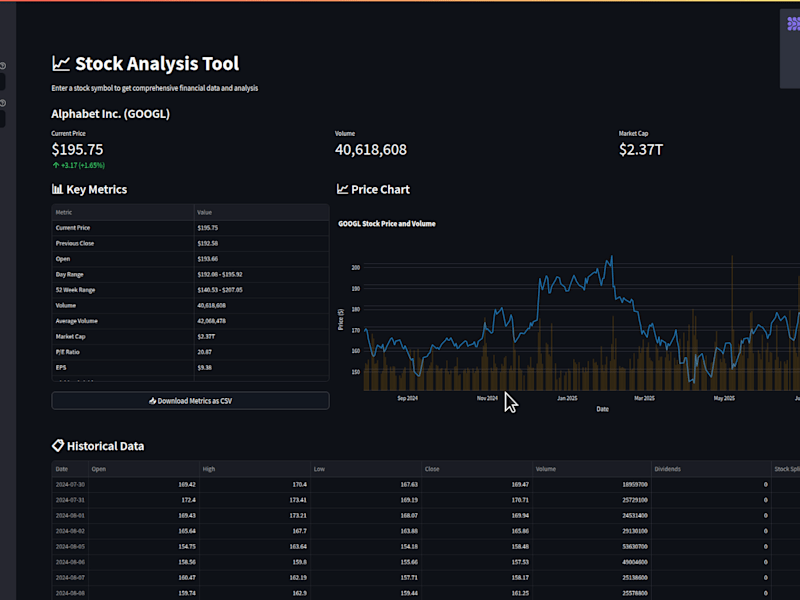Click the GOOGL Stock Price and Volume chart title
Screen dimensions: 800x600
[387, 223]
